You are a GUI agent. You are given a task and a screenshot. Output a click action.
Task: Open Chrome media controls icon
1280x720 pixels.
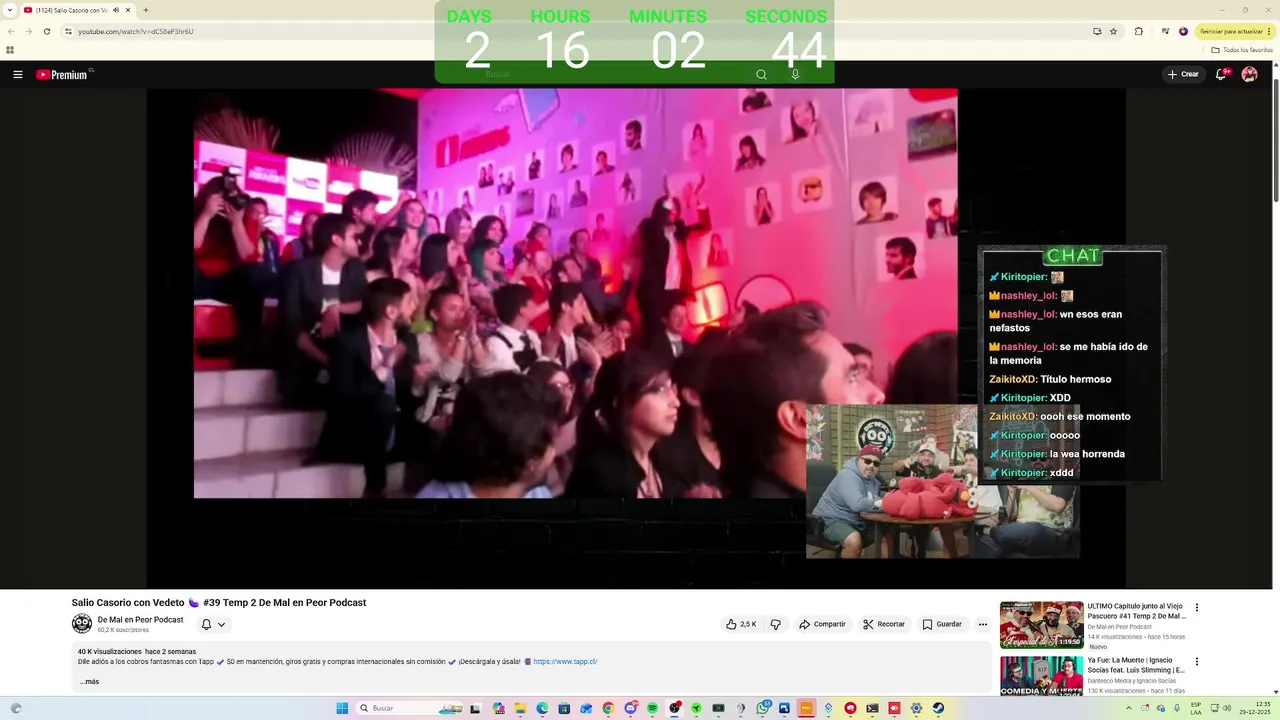pyautogui.click(x=1165, y=31)
